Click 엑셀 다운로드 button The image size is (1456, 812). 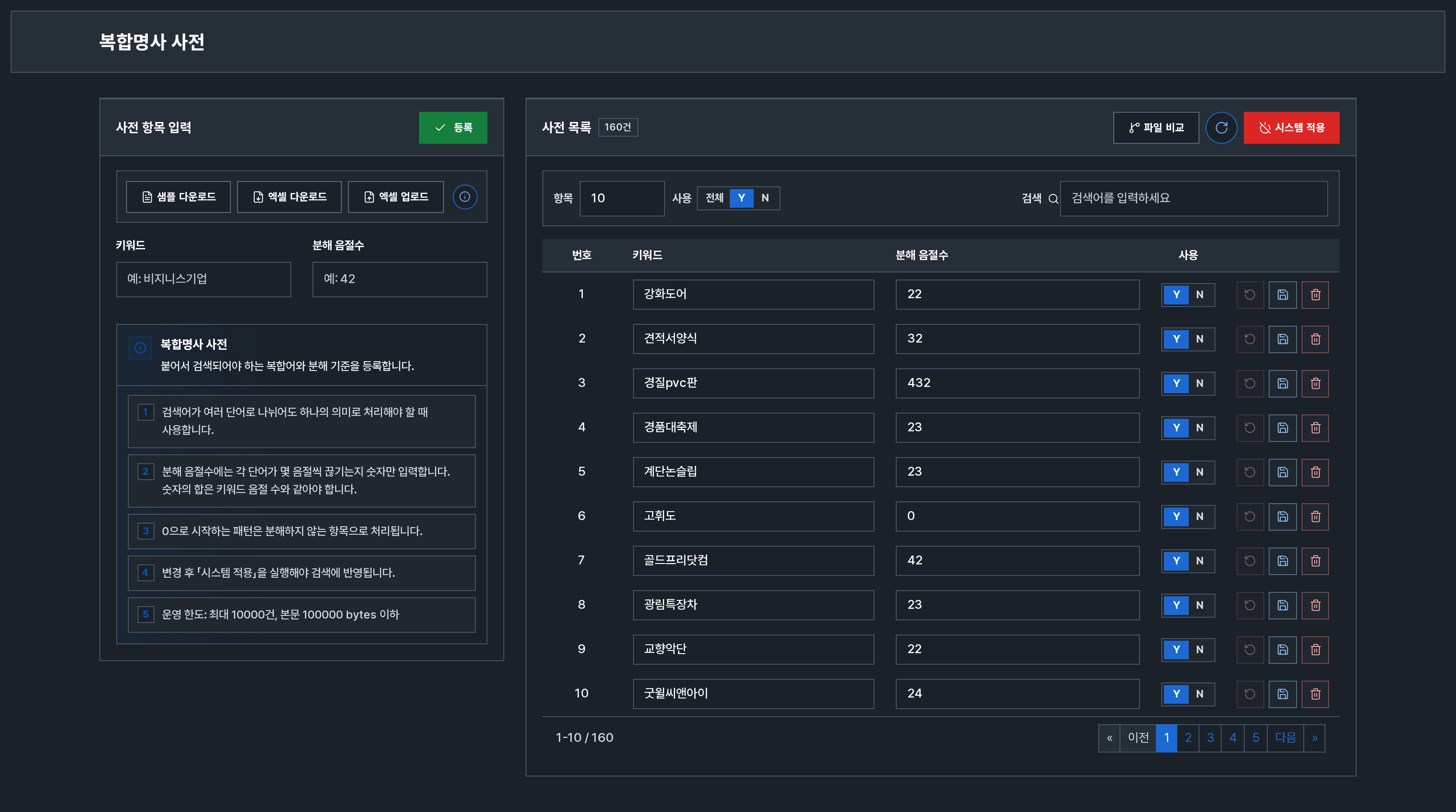click(289, 197)
